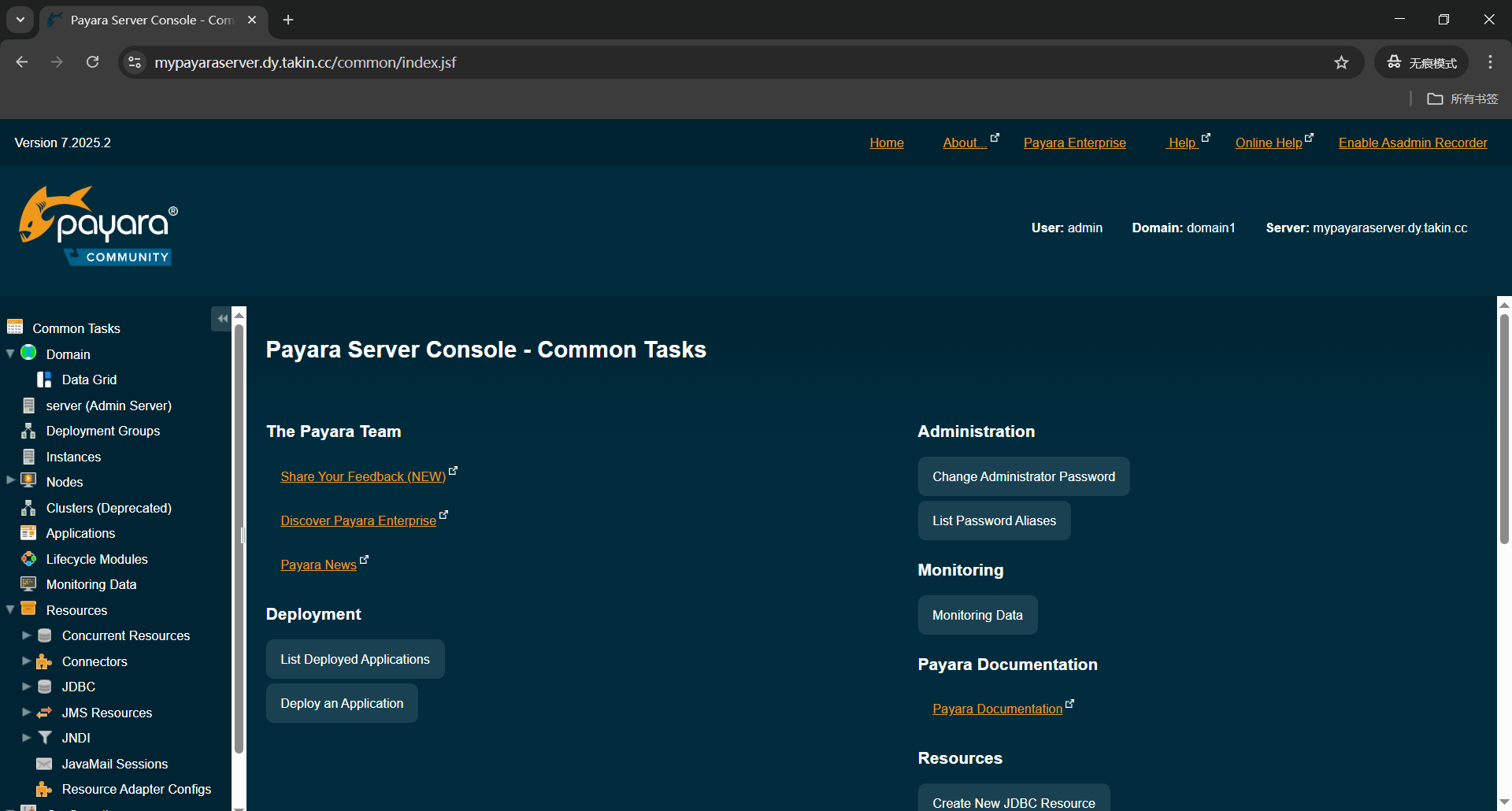The image size is (1512, 811).
Task: Click the Payara Community logo
Action: tap(98, 226)
